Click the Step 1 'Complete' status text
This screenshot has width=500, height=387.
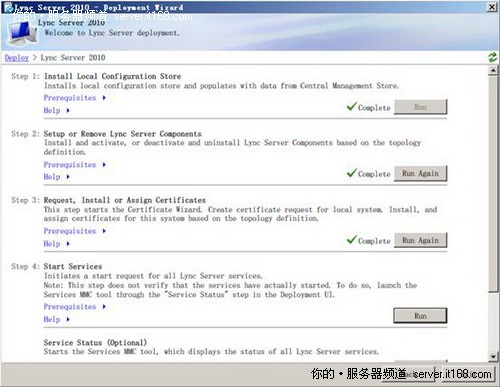pyautogui.click(x=374, y=108)
